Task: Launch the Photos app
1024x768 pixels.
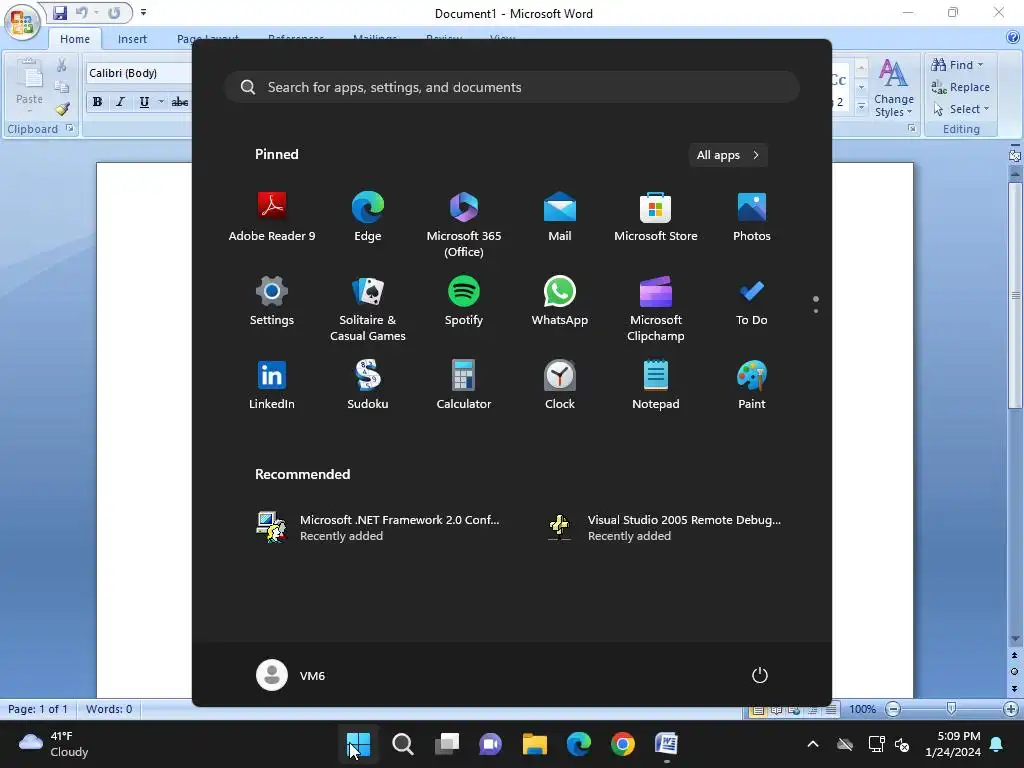Action: click(x=752, y=217)
